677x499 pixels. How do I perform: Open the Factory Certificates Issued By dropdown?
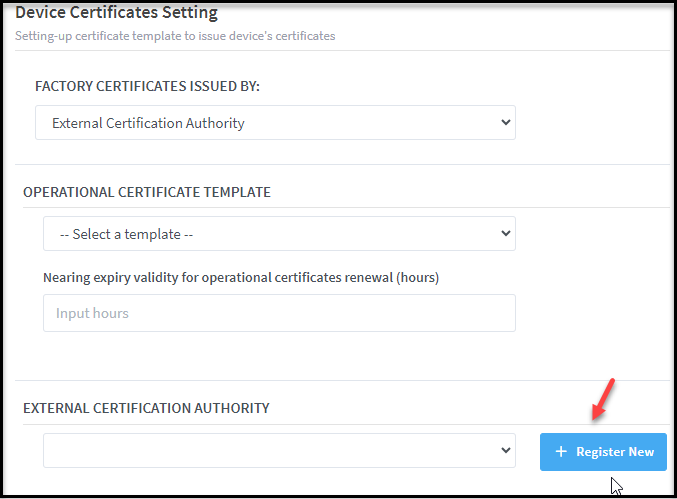(275, 123)
